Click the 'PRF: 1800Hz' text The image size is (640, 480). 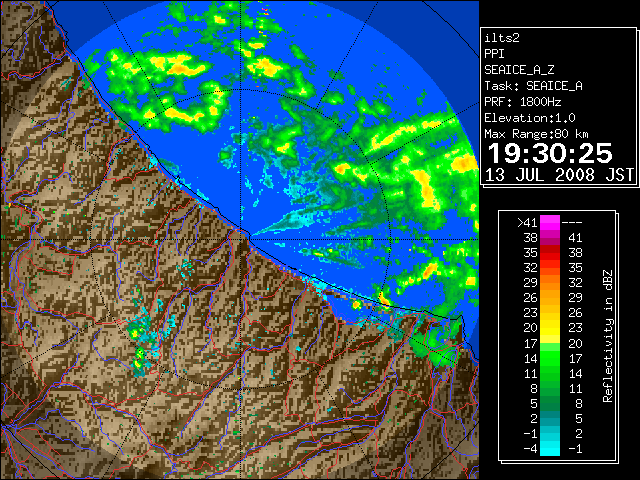point(522,102)
